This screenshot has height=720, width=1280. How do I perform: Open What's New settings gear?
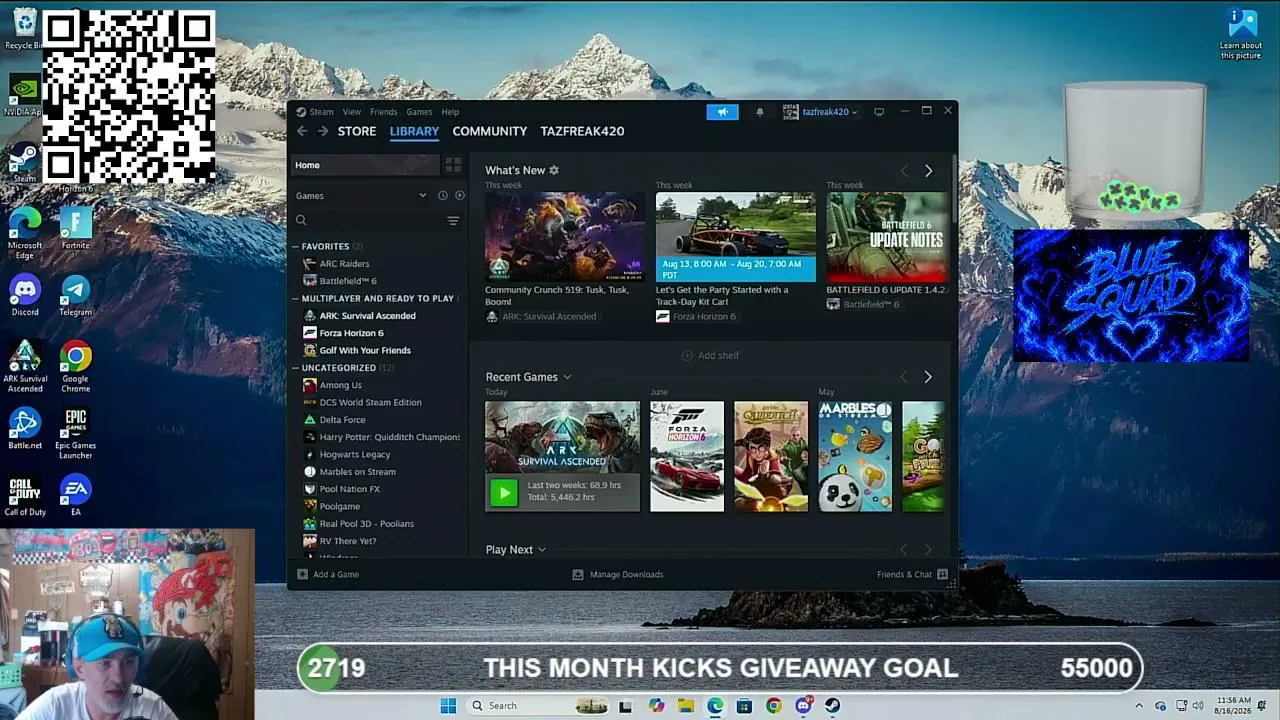[554, 170]
